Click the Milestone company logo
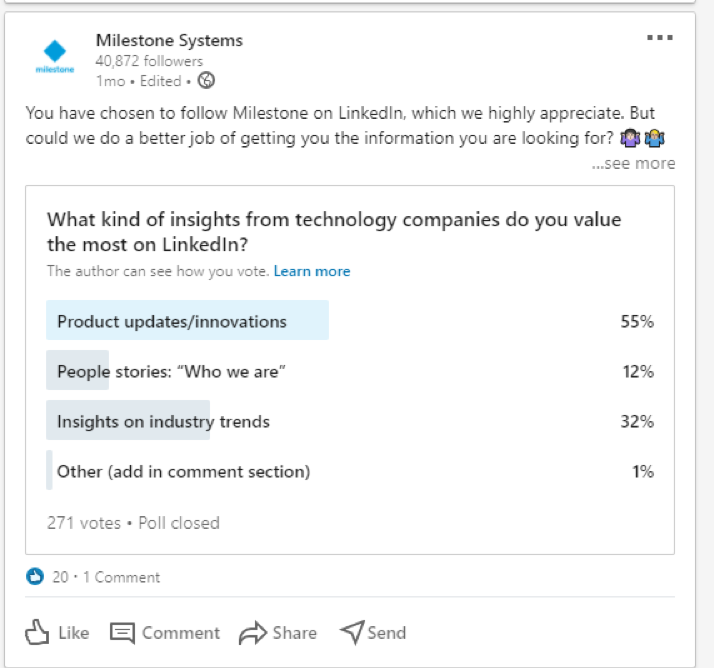 coord(55,55)
